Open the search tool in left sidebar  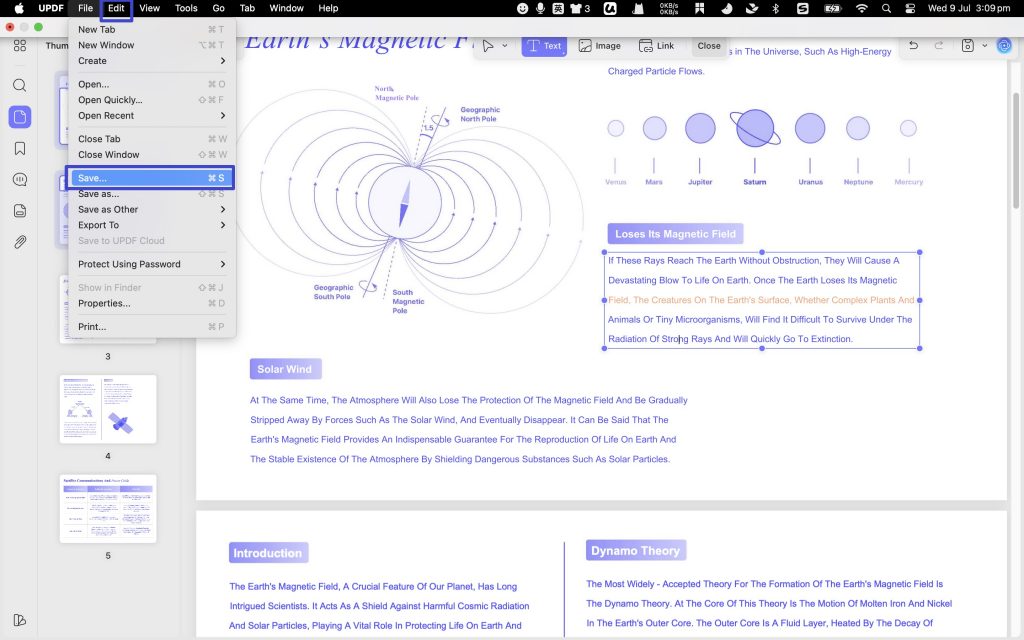(20, 86)
